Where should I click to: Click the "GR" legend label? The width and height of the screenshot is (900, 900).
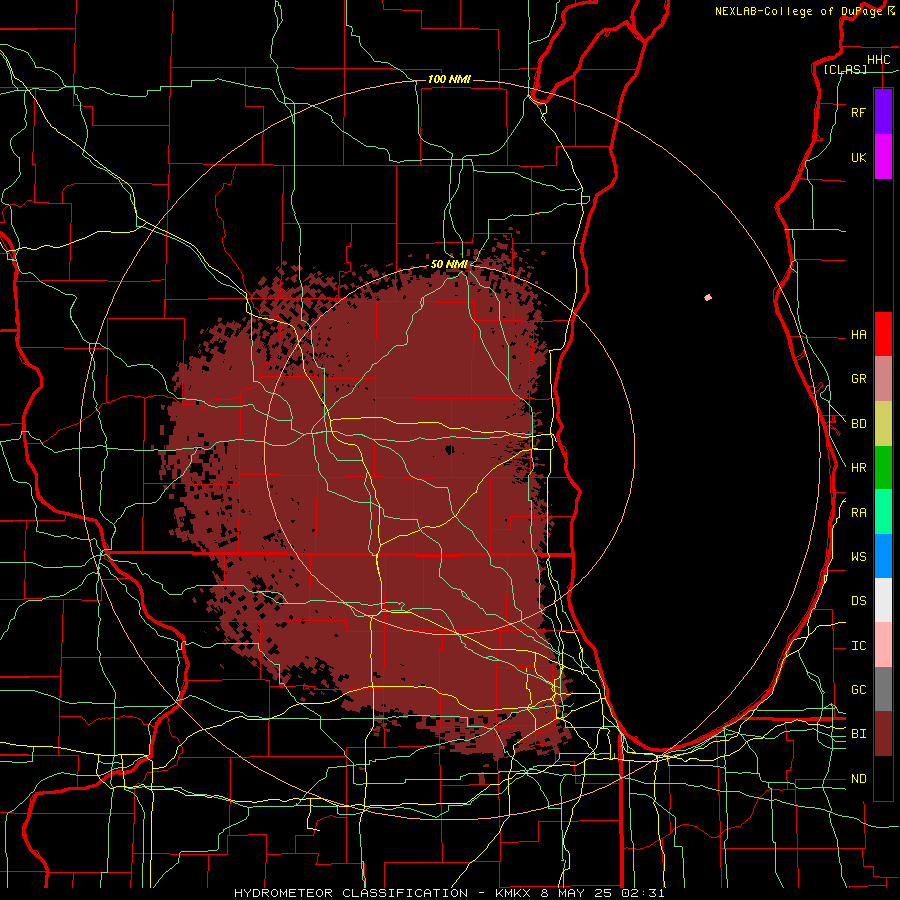pos(858,379)
